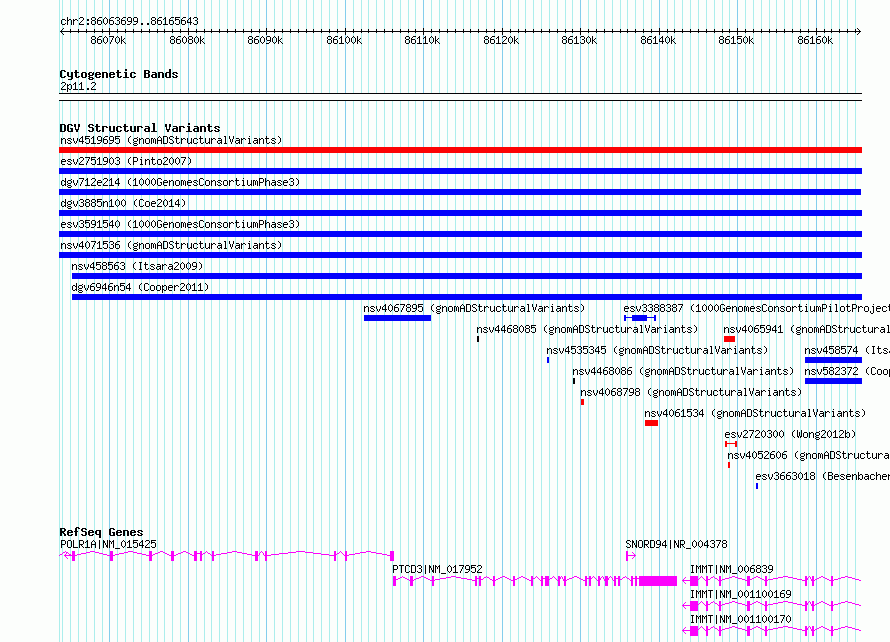This screenshot has height=642, width=890.
Task: Open the POLR1A|NM_015425 gene label
Action: pos(108,544)
